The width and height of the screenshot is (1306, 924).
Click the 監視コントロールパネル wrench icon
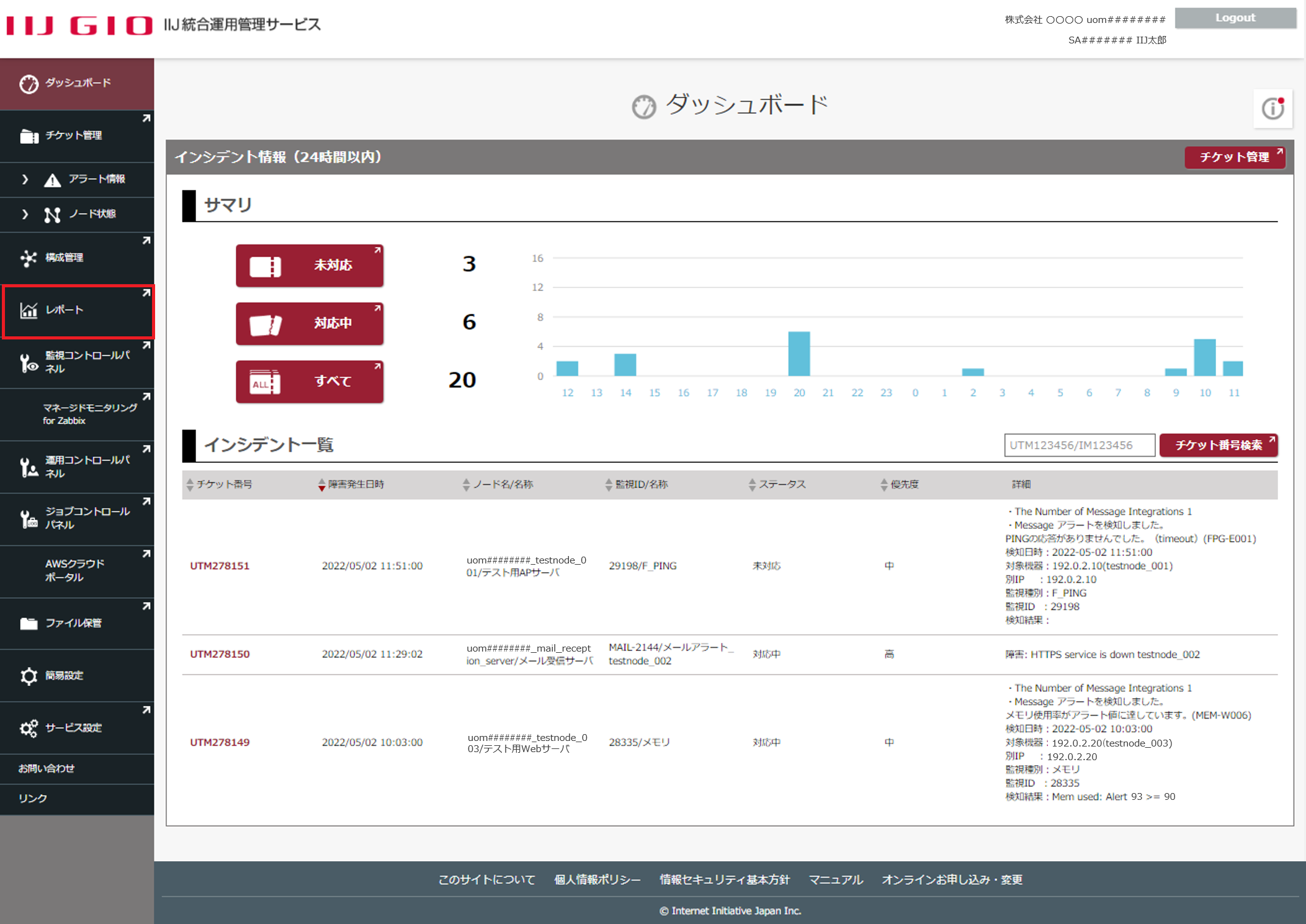[29, 363]
